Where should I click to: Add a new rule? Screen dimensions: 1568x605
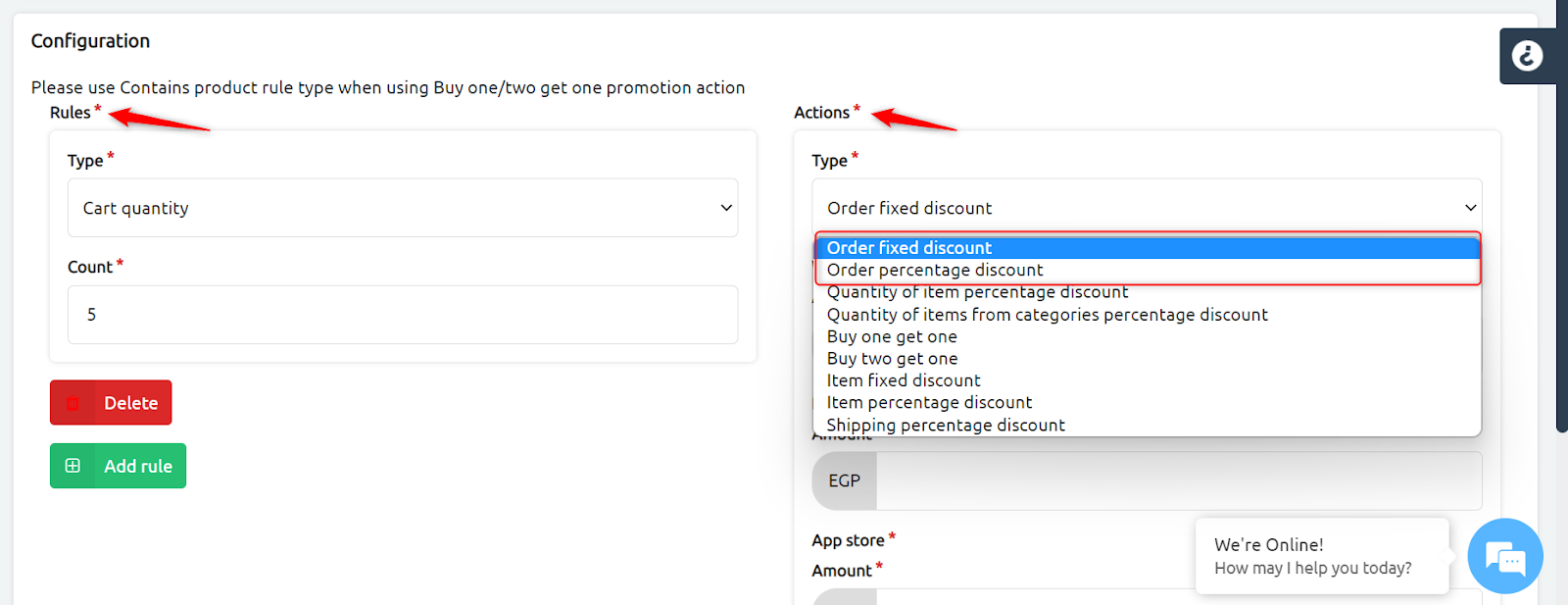click(x=118, y=466)
